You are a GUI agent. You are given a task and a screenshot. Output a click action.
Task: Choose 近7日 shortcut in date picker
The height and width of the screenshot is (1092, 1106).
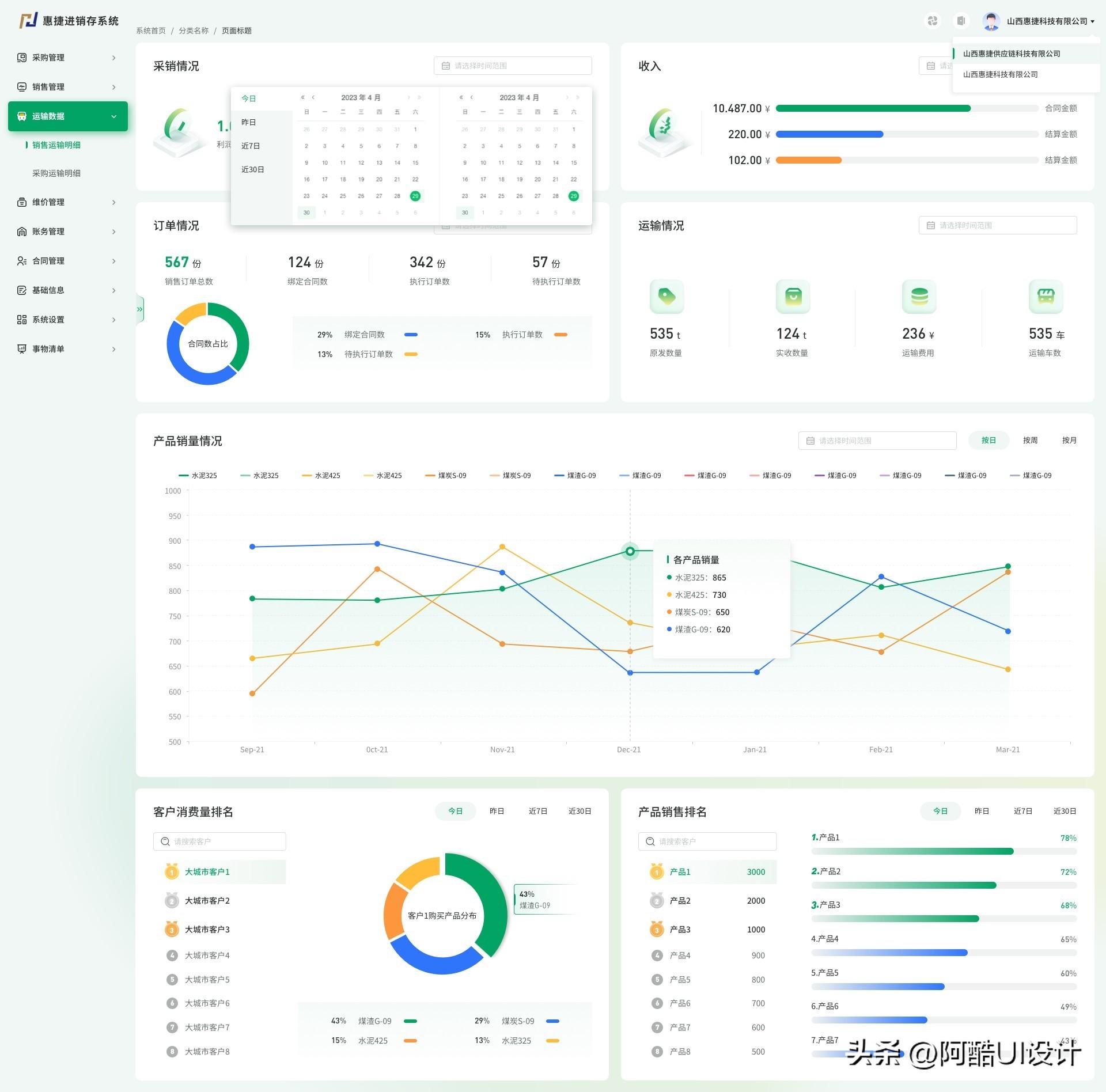click(251, 146)
